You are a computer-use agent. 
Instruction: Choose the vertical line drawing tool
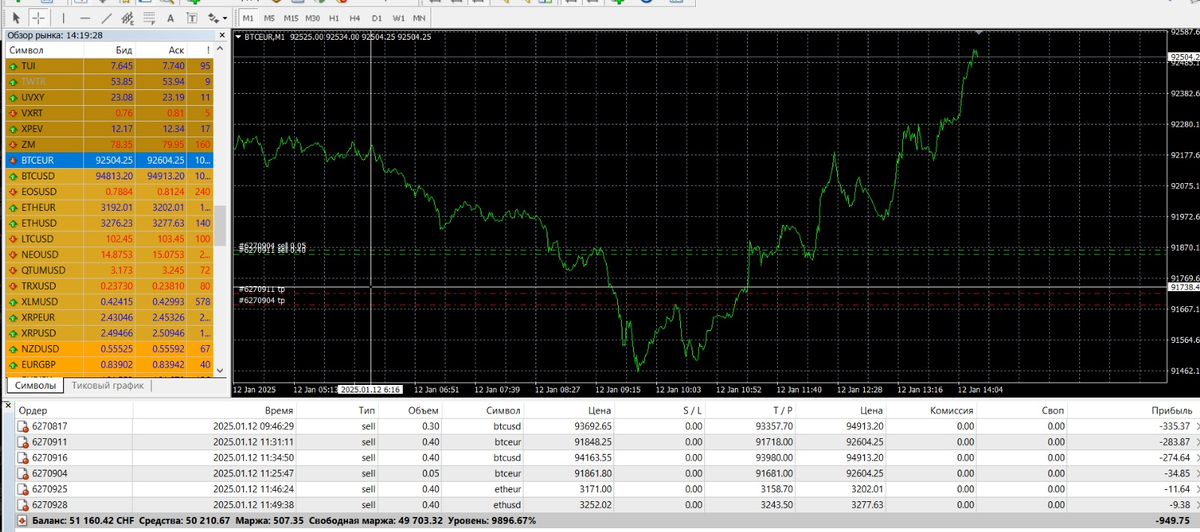62,18
